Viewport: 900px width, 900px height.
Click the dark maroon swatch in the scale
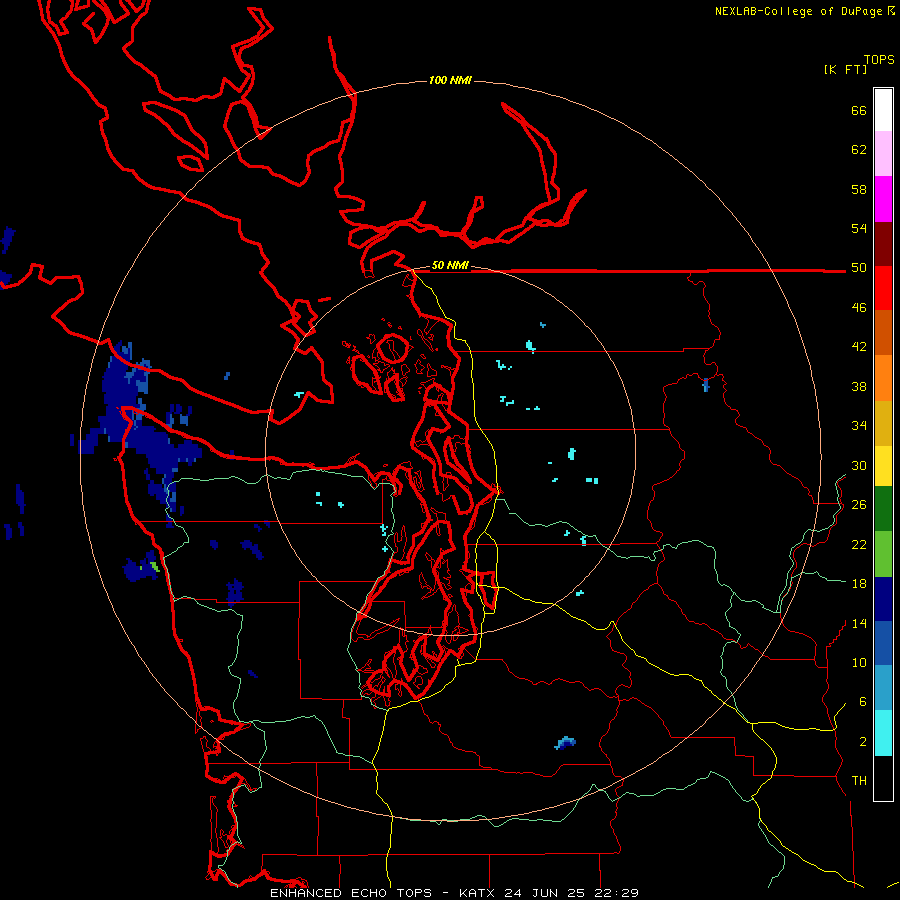[x=883, y=244]
